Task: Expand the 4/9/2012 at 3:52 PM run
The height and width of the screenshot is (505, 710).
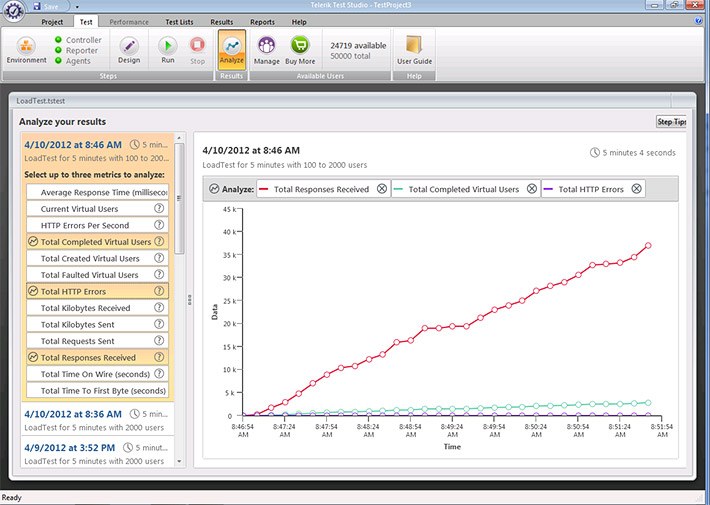Action: (97, 453)
